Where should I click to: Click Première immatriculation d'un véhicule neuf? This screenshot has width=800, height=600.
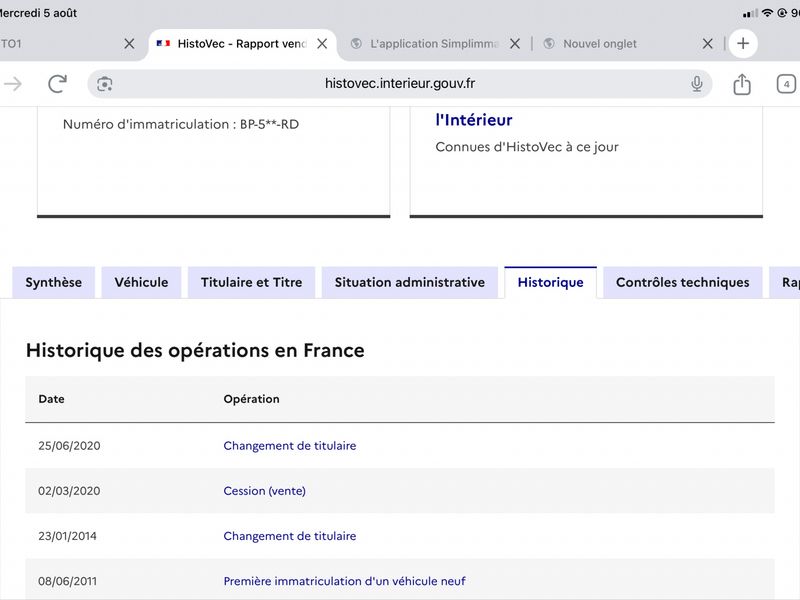coord(344,581)
